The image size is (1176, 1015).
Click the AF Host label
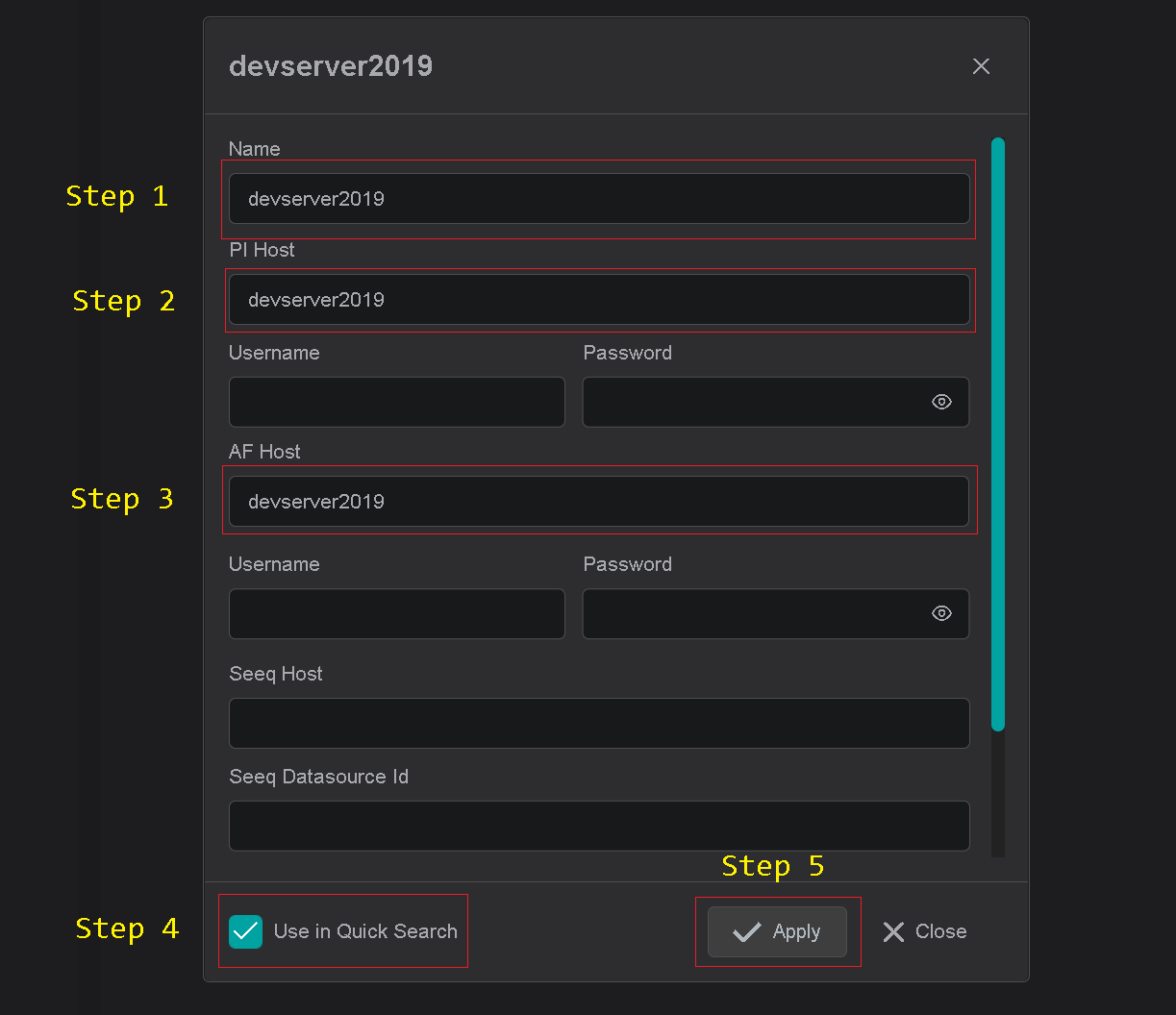(x=265, y=452)
